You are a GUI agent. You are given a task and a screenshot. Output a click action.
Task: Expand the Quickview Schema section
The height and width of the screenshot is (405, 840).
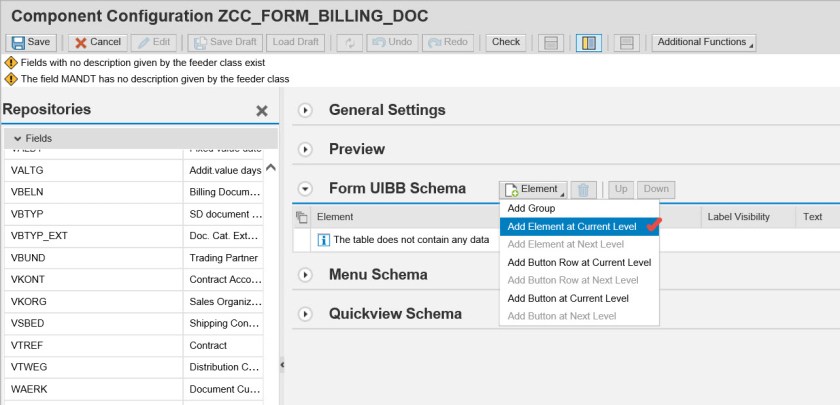click(x=306, y=313)
